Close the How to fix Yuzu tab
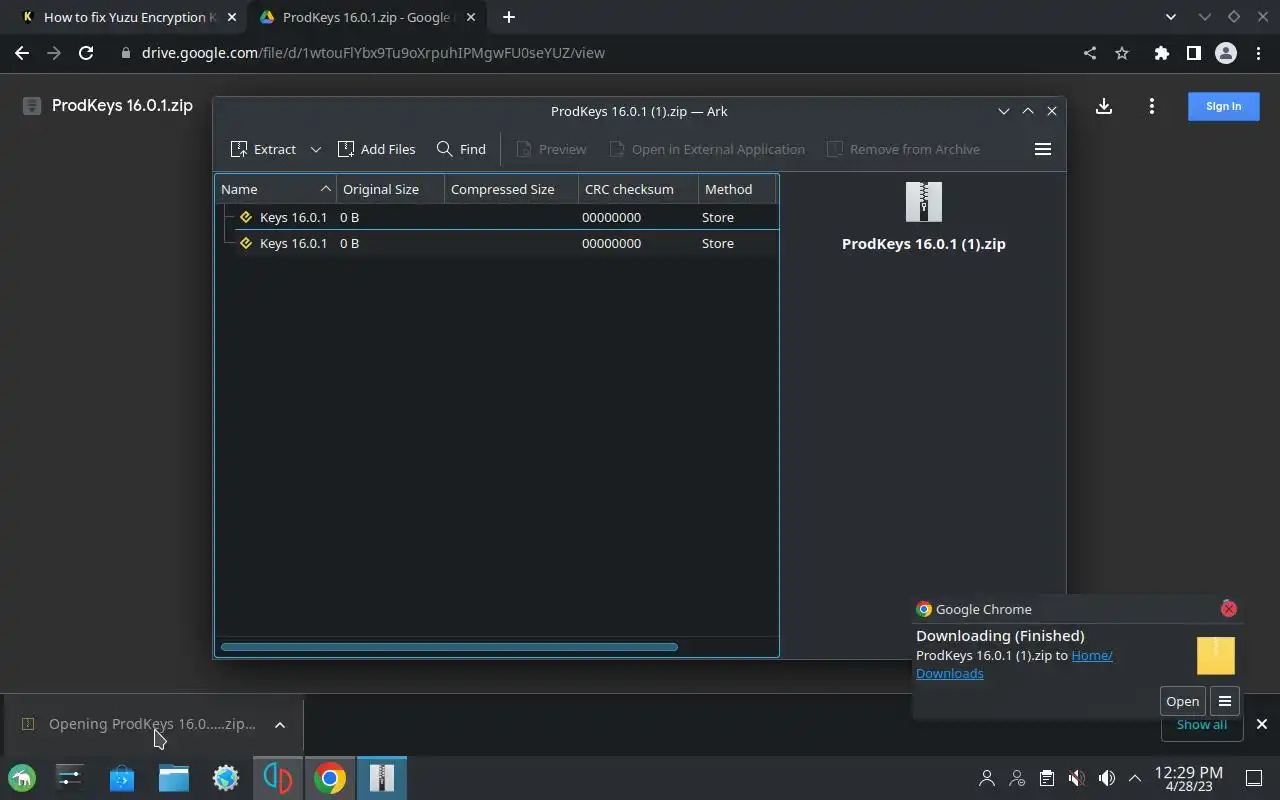Image resolution: width=1280 pixels, height=800 pixels. point(232,17)
